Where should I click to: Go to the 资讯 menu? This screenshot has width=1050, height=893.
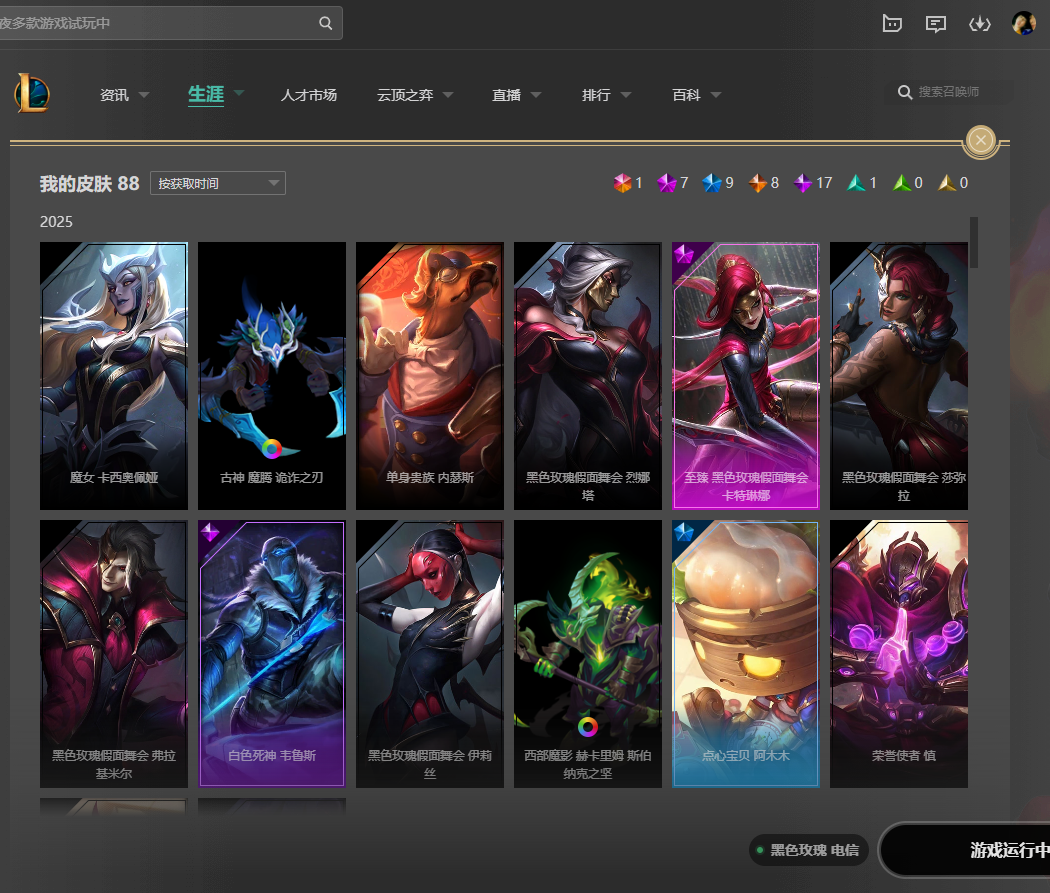tap(115, 95)
